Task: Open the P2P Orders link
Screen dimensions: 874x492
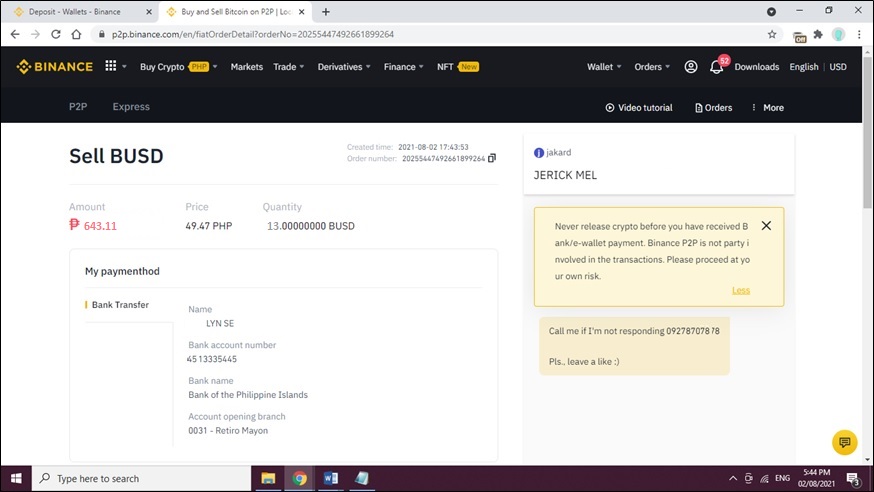Action: (x=713, y=108)
